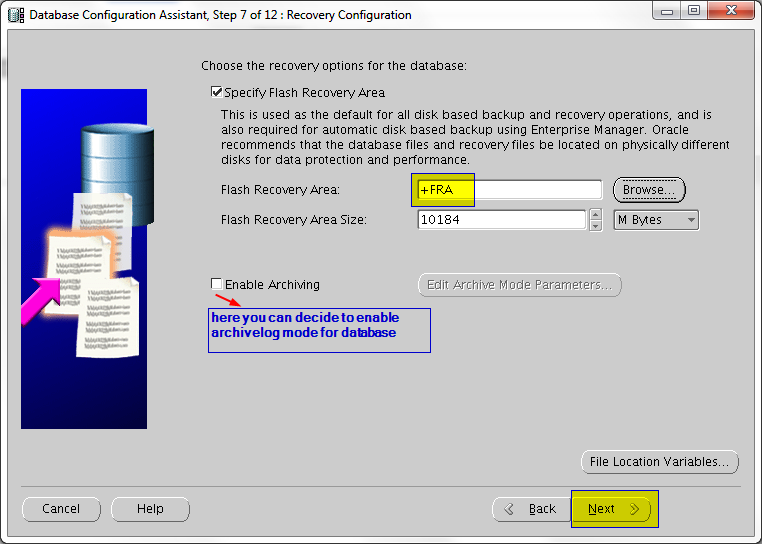The width and height of the screenshot is (762, 544).
Task: Cancel the database configuration wizard
Action: pos(61,509)
